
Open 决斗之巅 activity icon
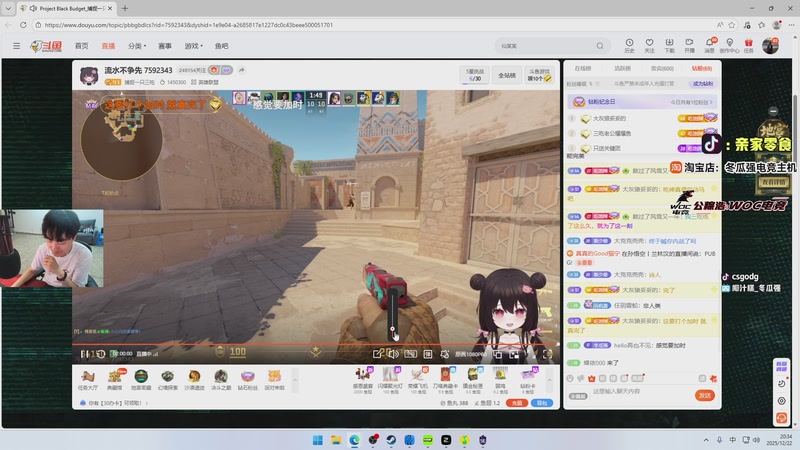pyautogui.click(x=220, y=380)
